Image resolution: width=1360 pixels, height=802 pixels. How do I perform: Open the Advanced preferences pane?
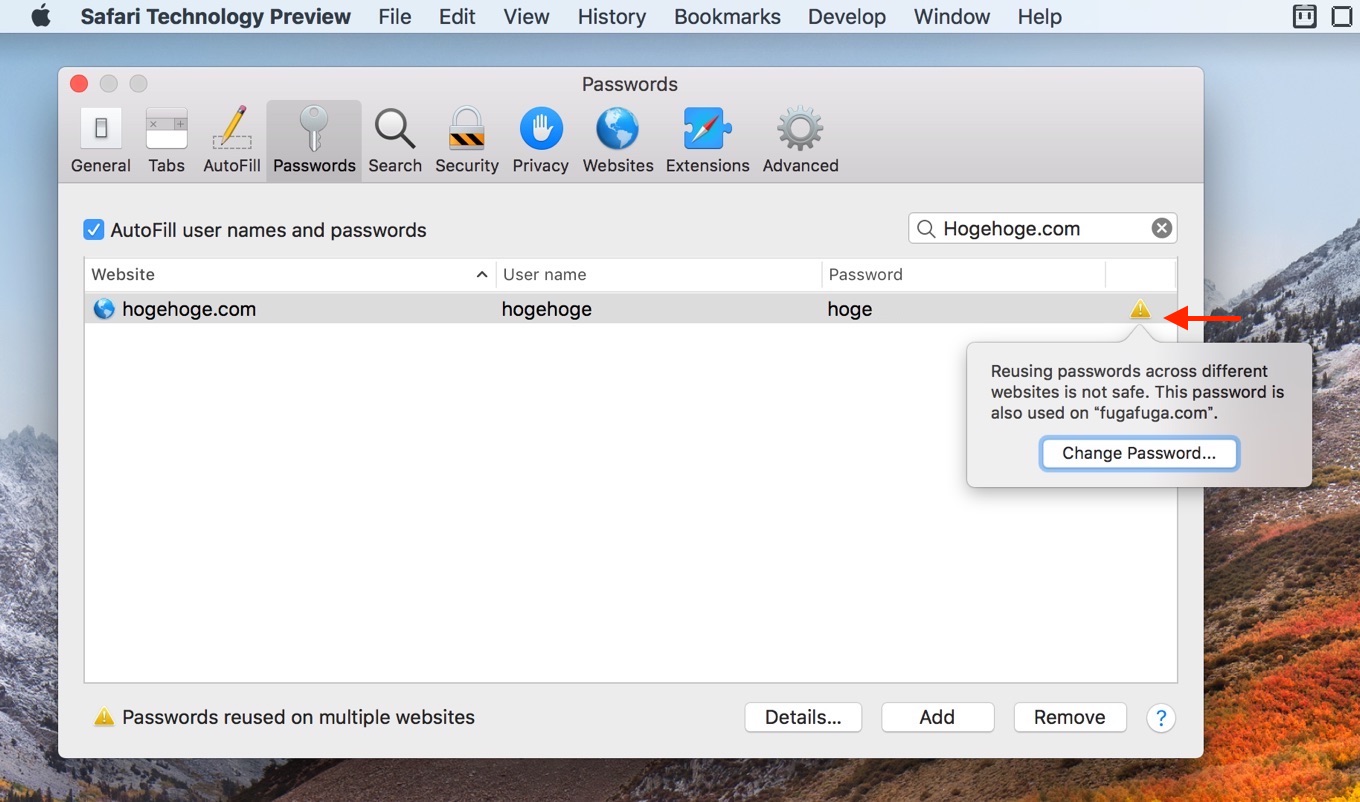coord(799,140)
